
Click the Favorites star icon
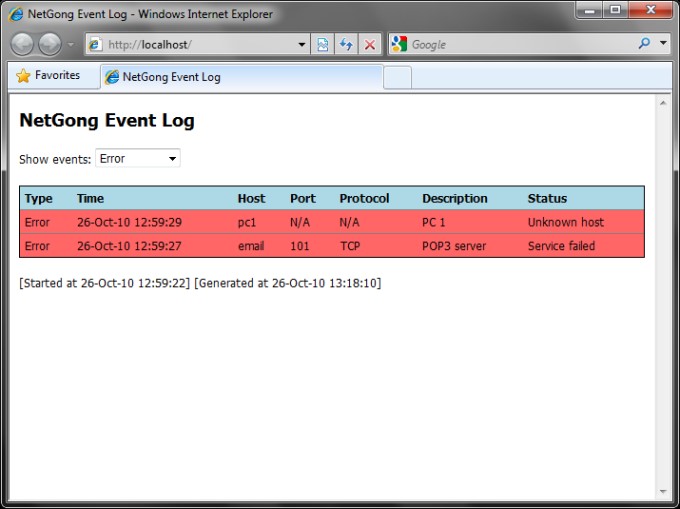[23, 76]
